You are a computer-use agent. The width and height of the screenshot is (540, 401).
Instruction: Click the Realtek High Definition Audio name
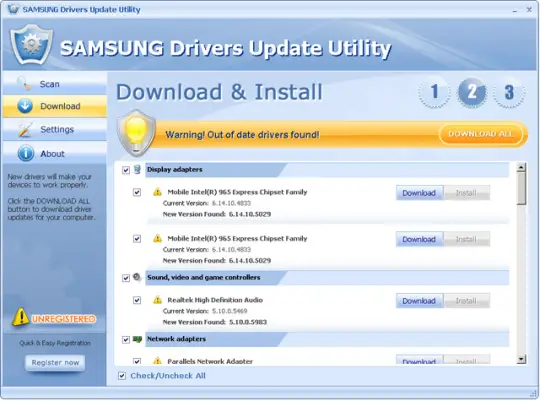[x=215, y=300]
